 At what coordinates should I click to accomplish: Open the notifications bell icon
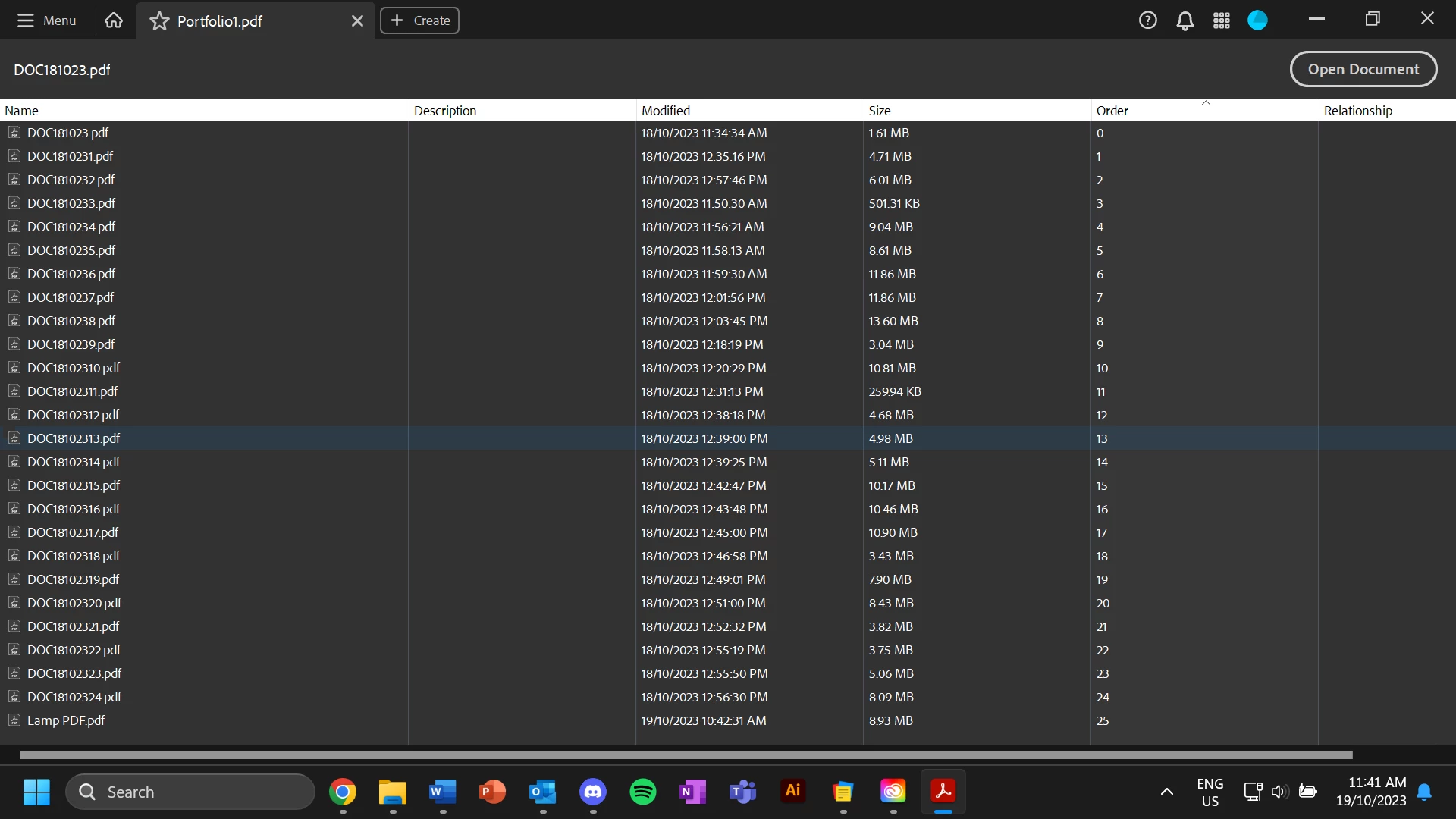(x=1185, y=20)
